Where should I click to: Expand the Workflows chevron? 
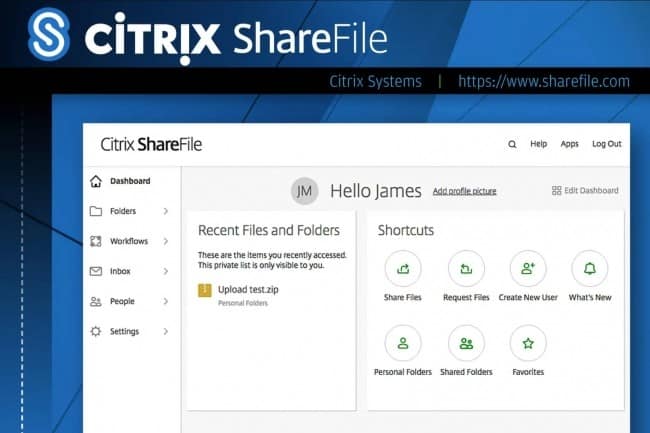(x=166, y=241)
